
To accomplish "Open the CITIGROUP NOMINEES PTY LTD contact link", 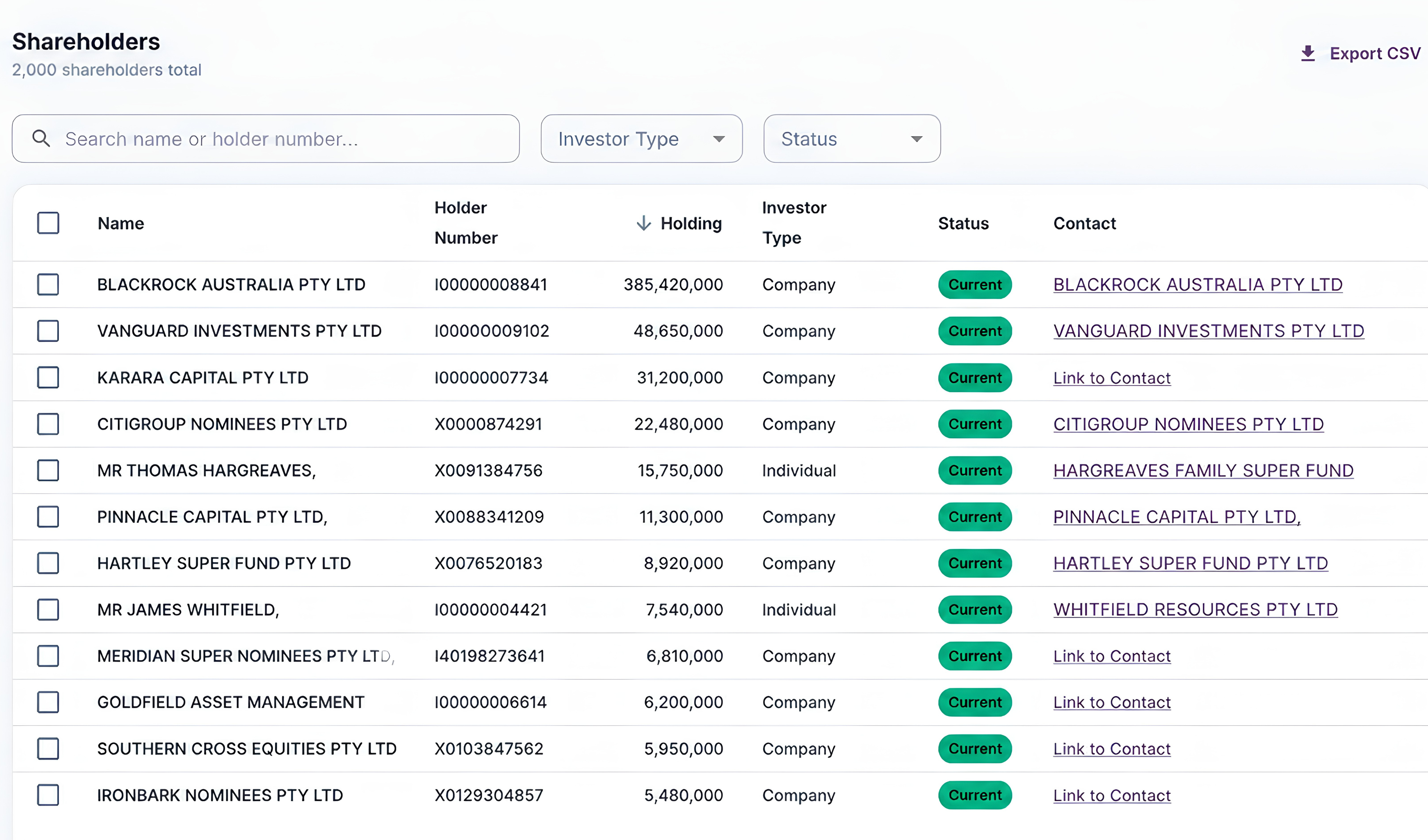I will [1188, 424].
